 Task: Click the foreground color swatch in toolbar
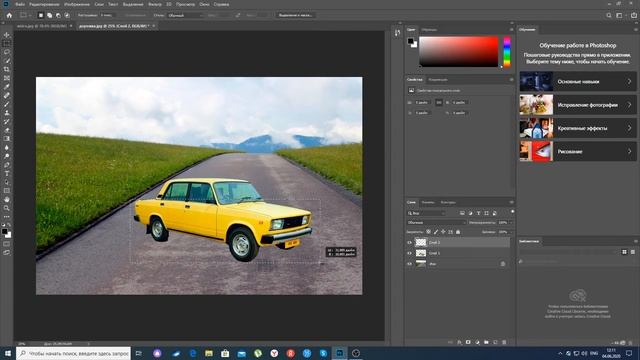click(4, 232)
